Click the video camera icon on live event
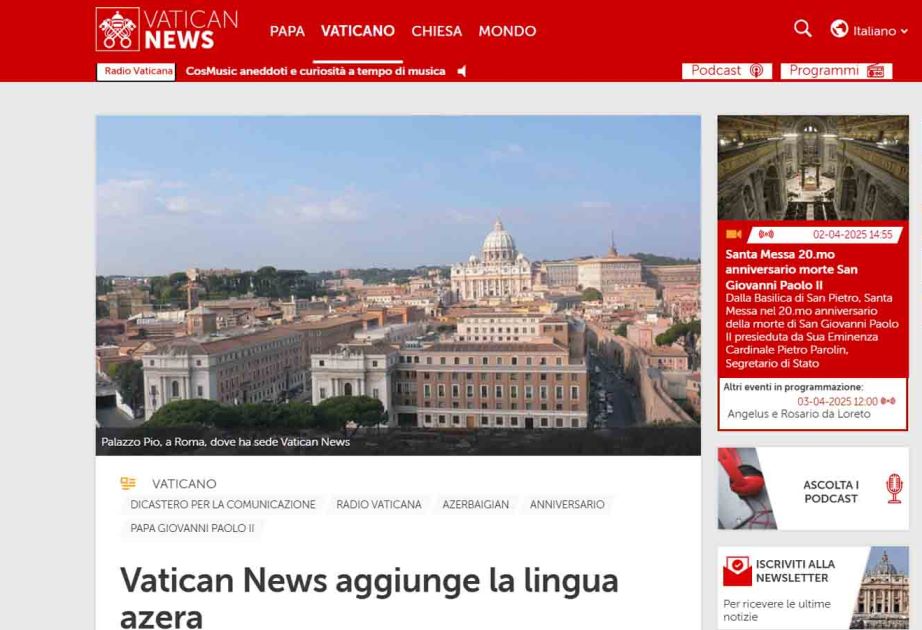 [733, 234]
